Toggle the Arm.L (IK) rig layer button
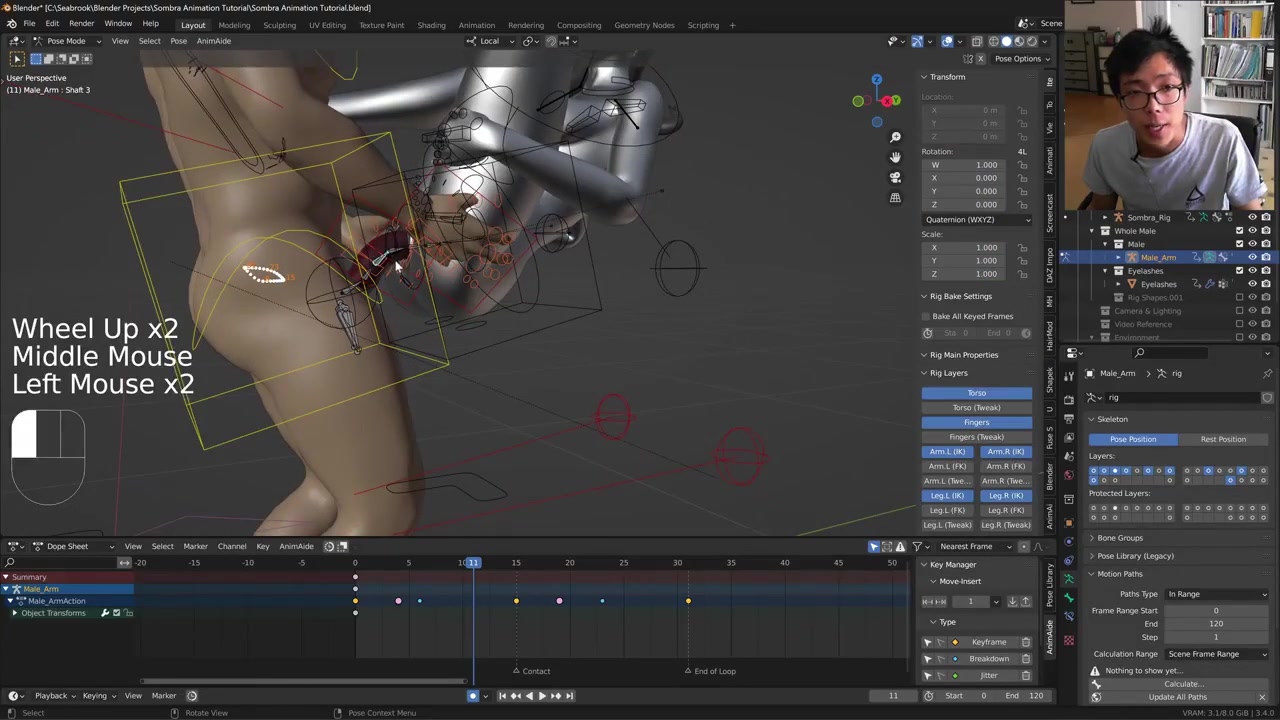This screenshot has width=1280, height=720. [x=947, y=452]
